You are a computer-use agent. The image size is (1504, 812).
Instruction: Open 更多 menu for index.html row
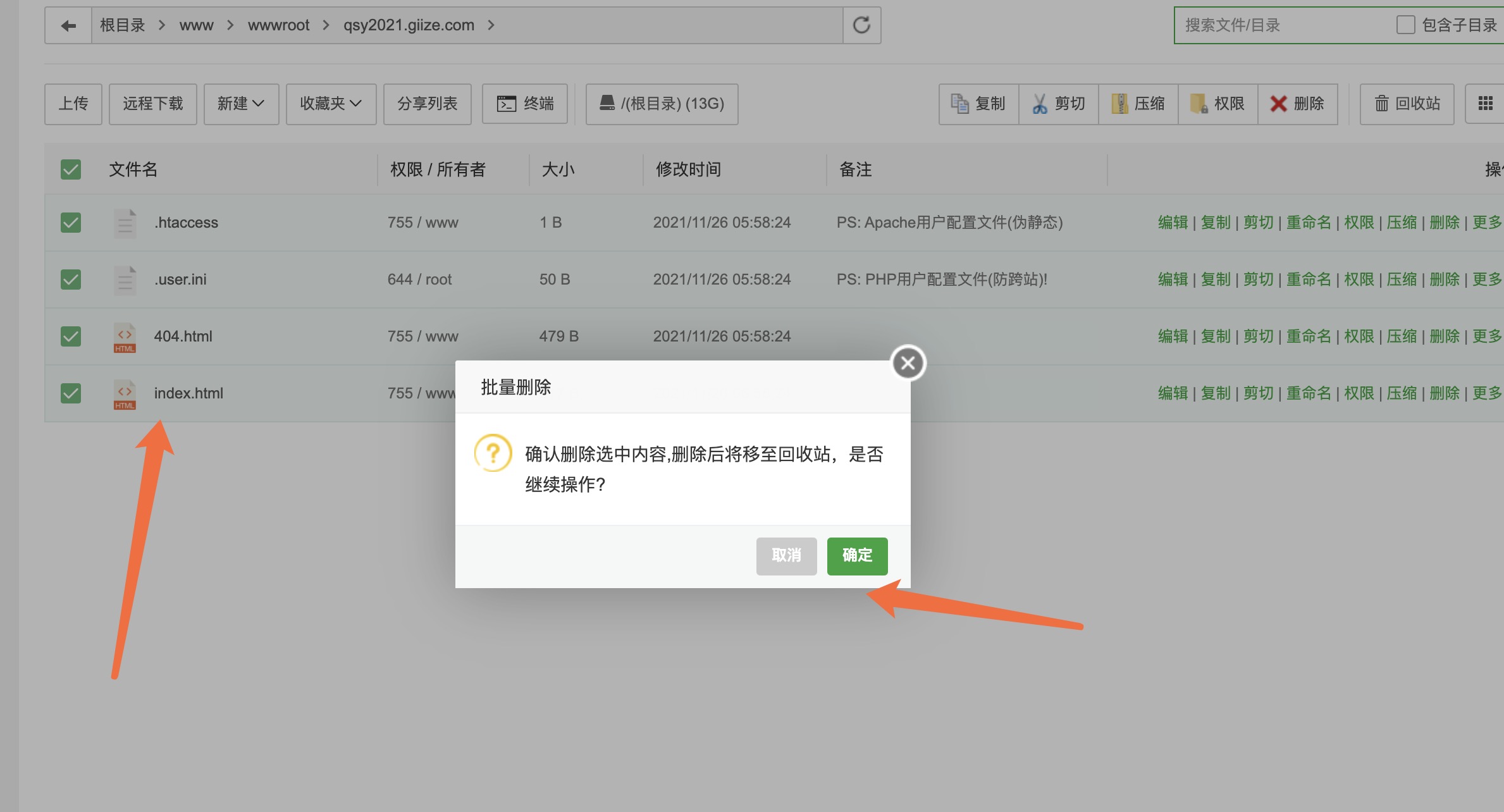[1486, 393]
